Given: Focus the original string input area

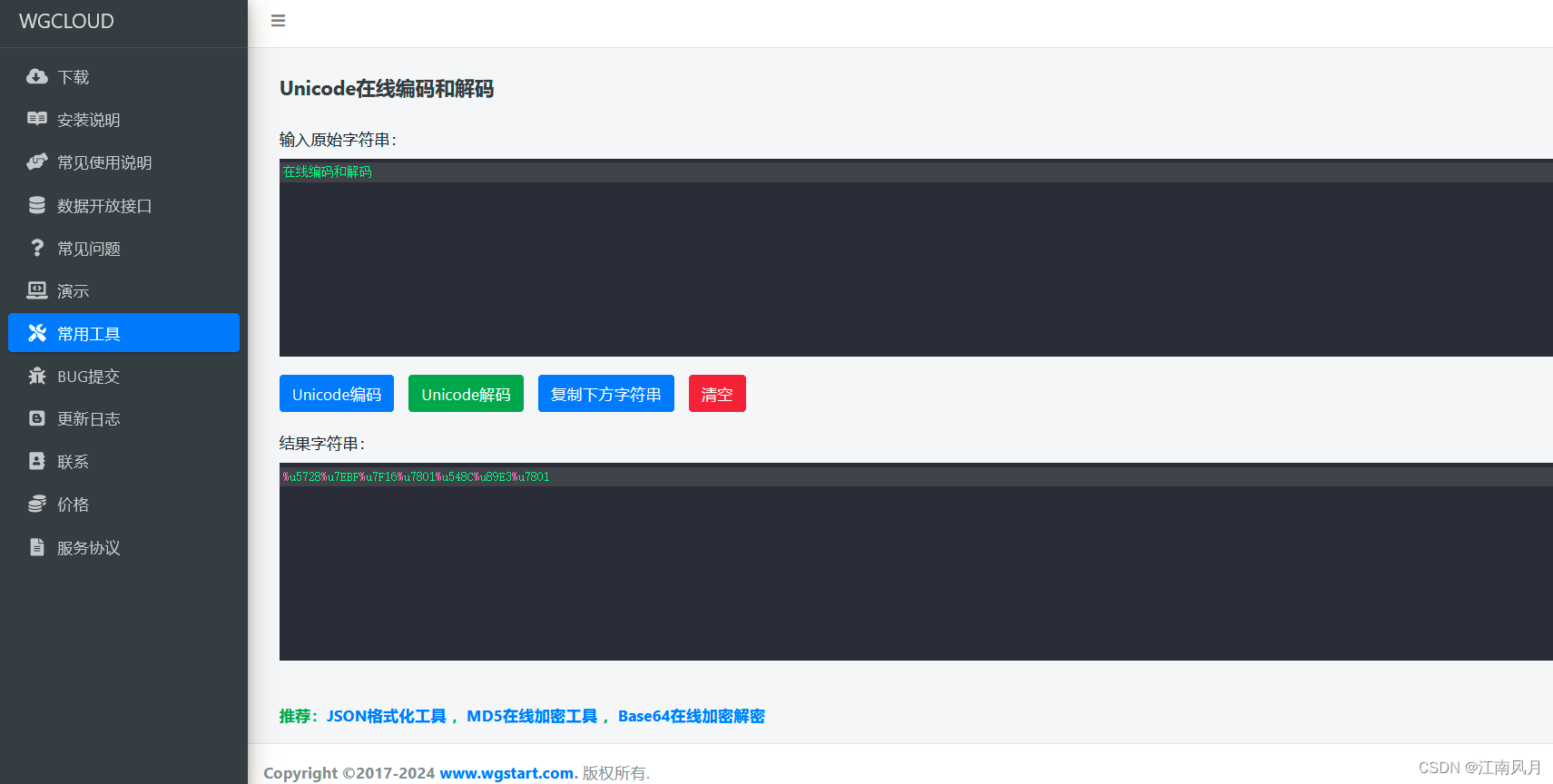Looking at the screenshot, I should pyautogui.click(x=916, y=259).
